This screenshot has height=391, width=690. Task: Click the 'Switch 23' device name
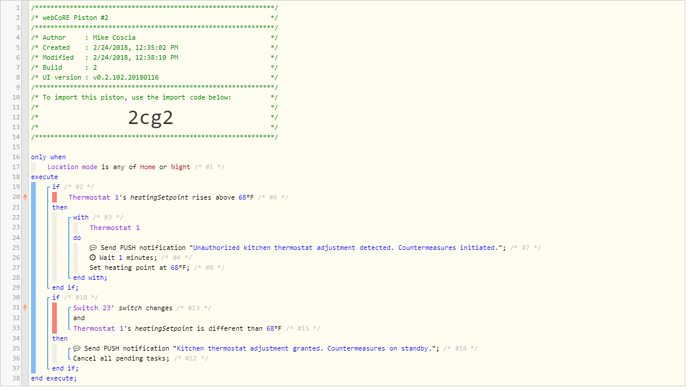[92, 308]
